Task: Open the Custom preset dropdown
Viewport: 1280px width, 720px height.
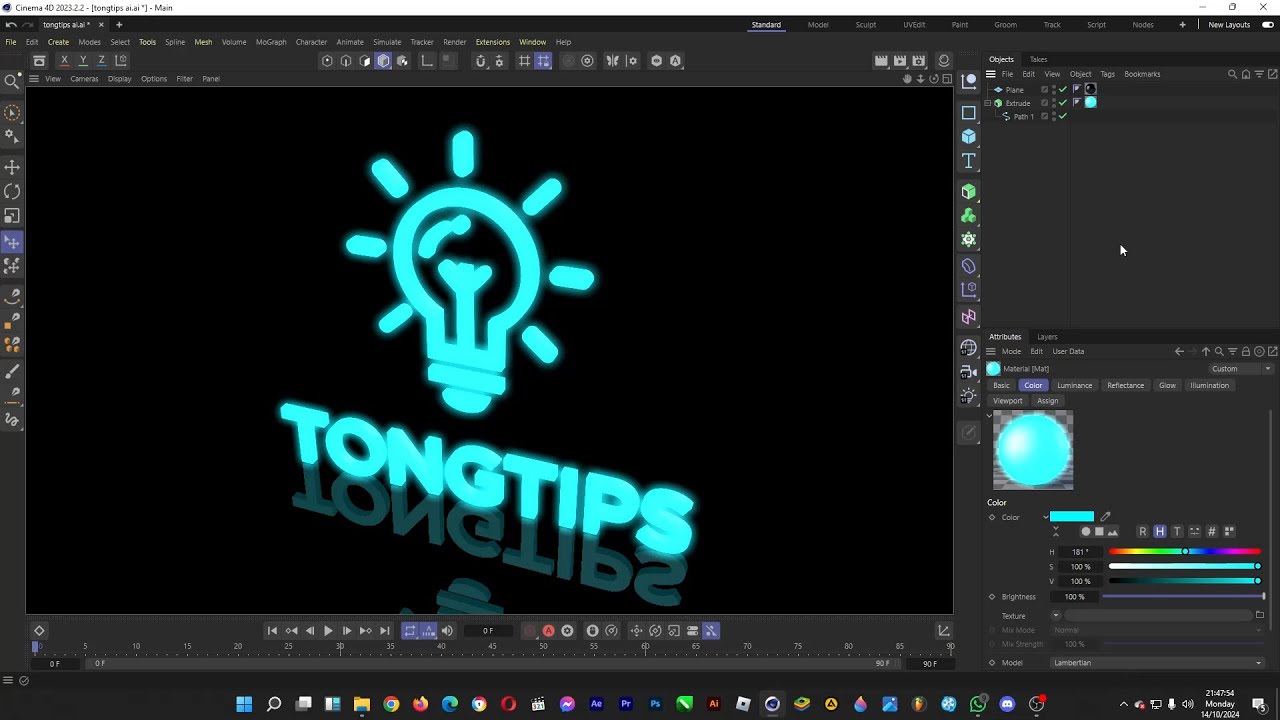Action: pyautogui.click(x=1241, y=368)
